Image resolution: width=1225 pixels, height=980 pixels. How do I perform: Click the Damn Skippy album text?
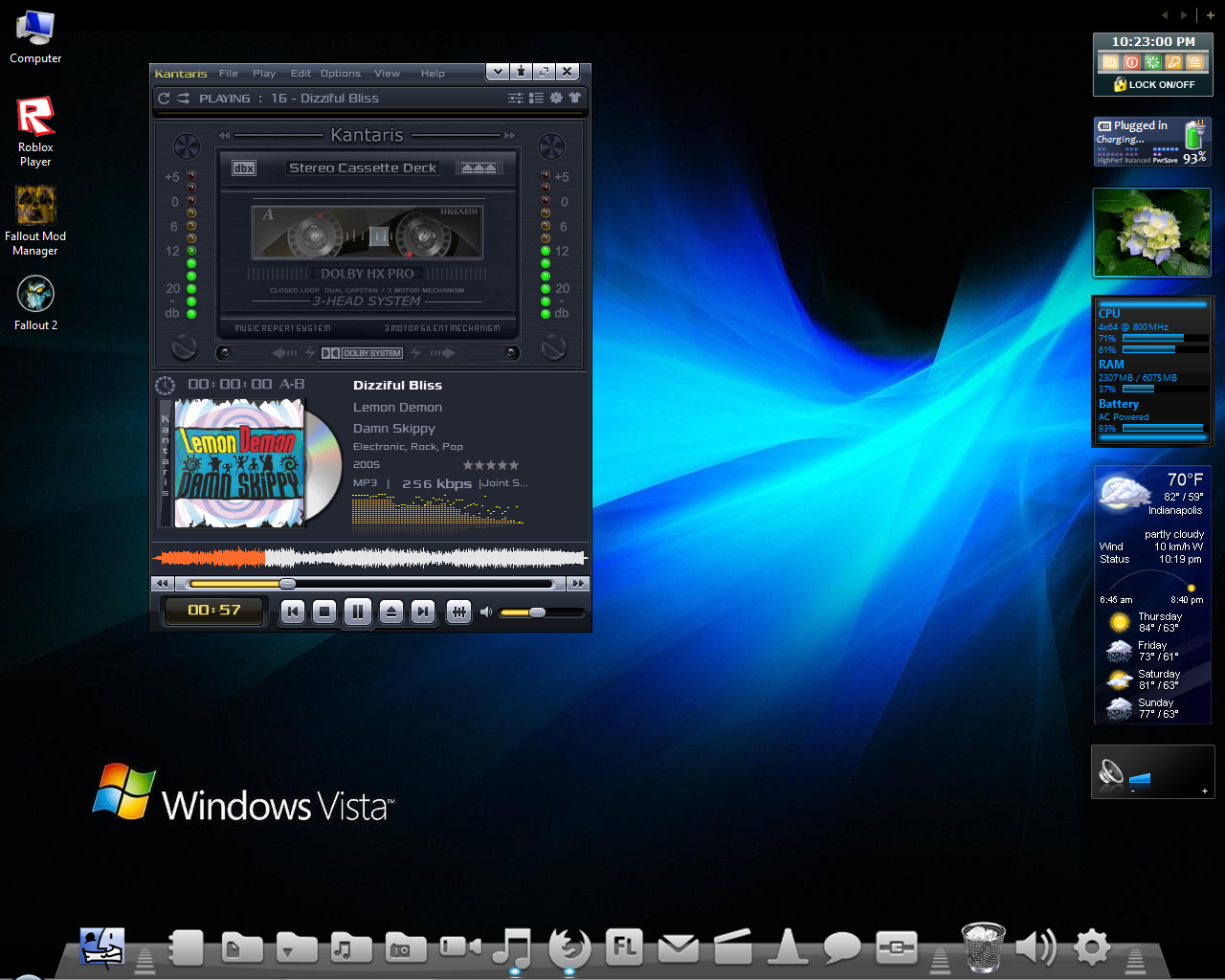394,428
